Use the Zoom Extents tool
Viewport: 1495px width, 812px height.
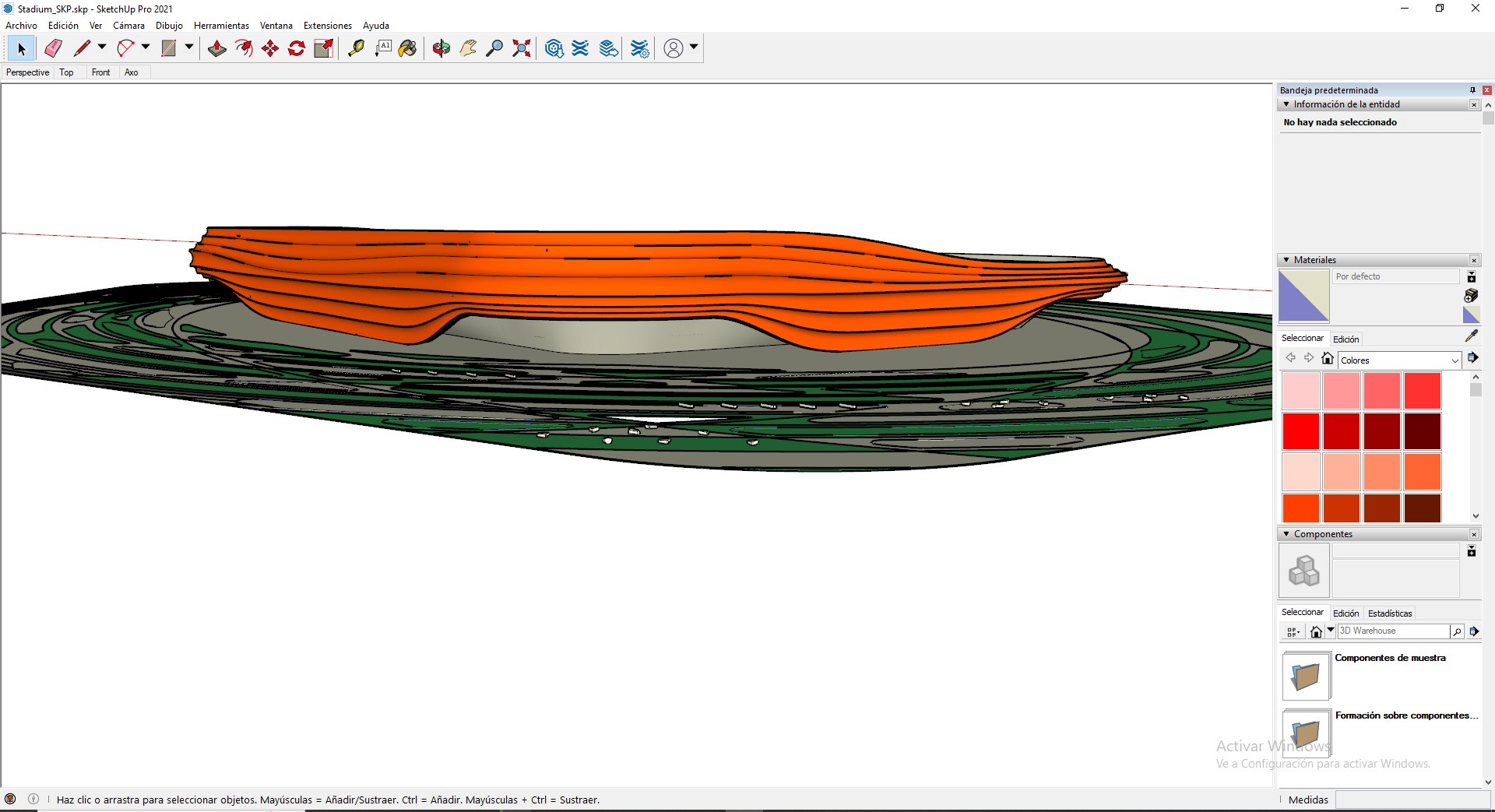522,48
